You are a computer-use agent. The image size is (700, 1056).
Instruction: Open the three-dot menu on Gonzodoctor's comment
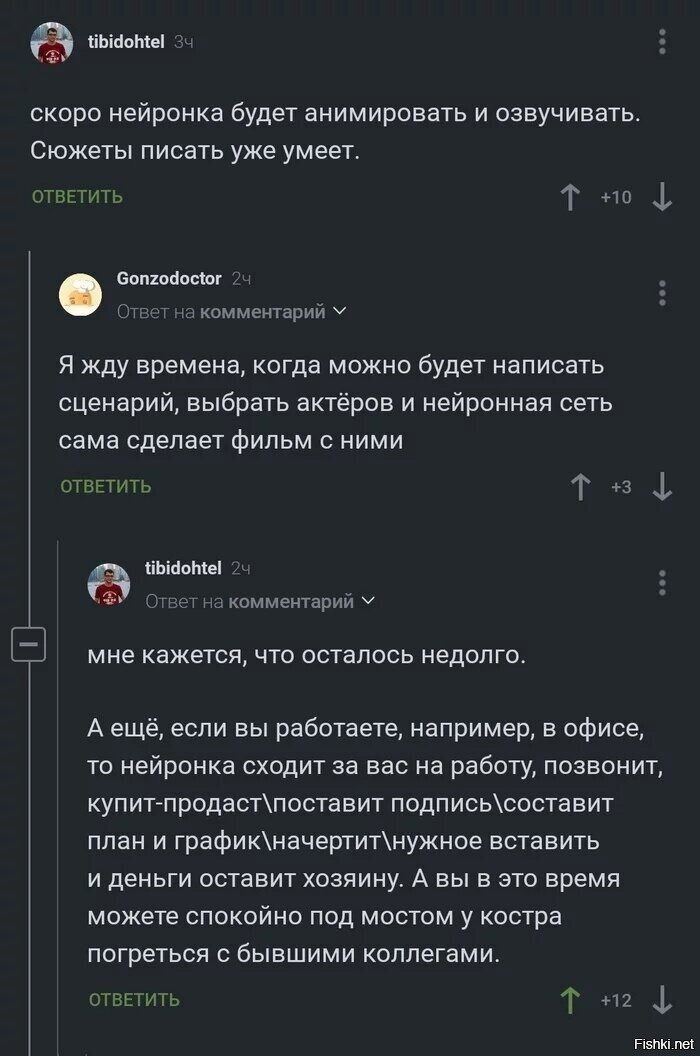click(x=660, y=291)
